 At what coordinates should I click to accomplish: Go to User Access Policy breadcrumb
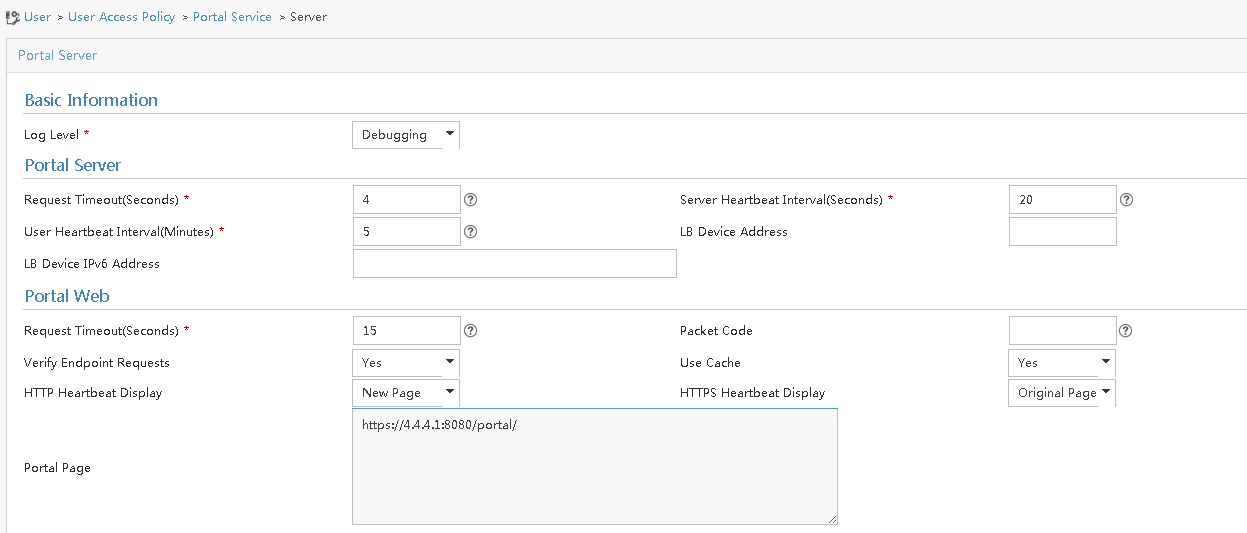122,17
